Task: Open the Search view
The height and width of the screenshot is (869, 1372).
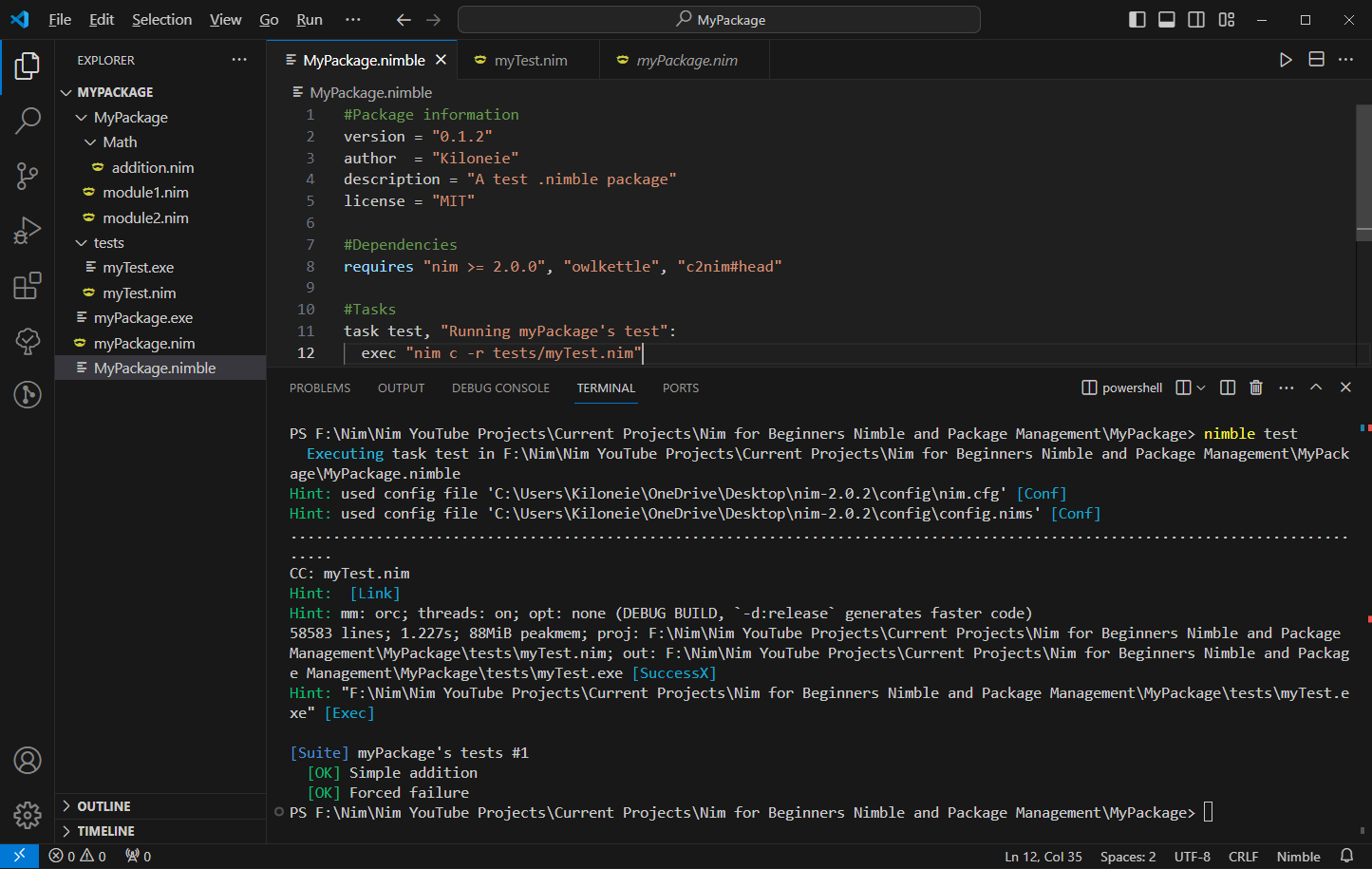Action: click(28, 121)
